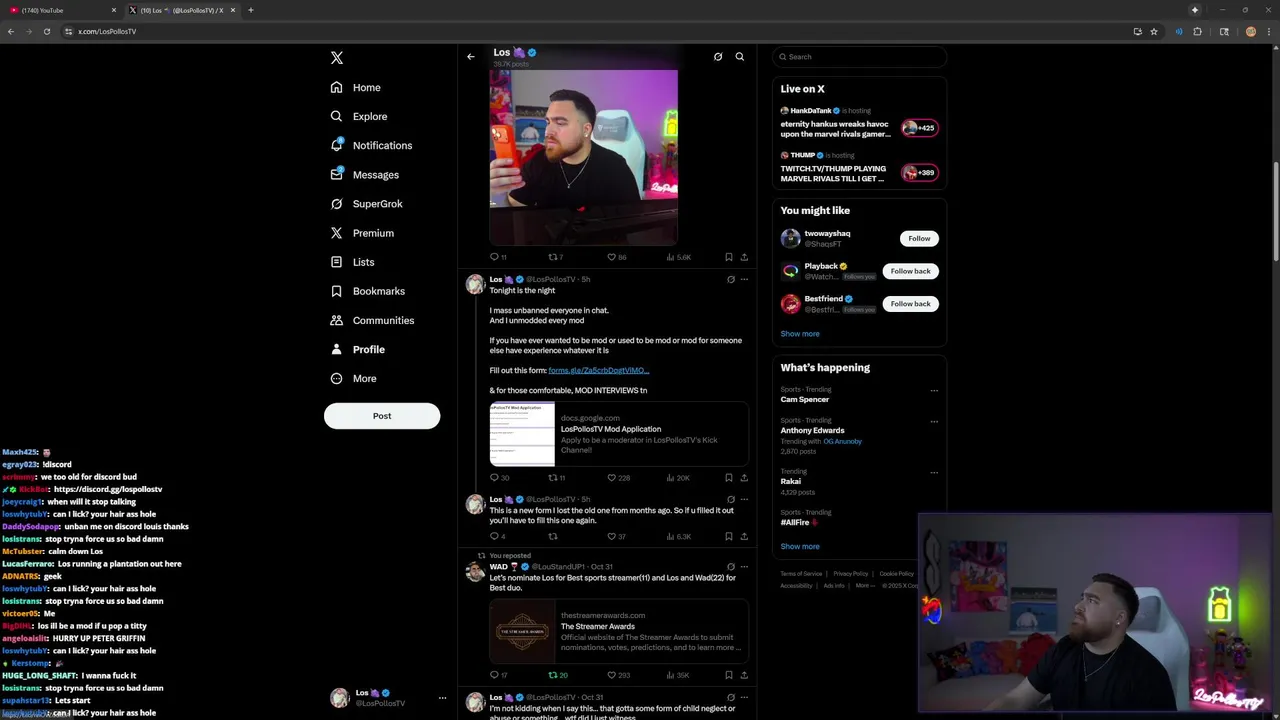Viewport: 1280px width, 720px height.
Task: Like the top video post
Action: tap(616, 257)
